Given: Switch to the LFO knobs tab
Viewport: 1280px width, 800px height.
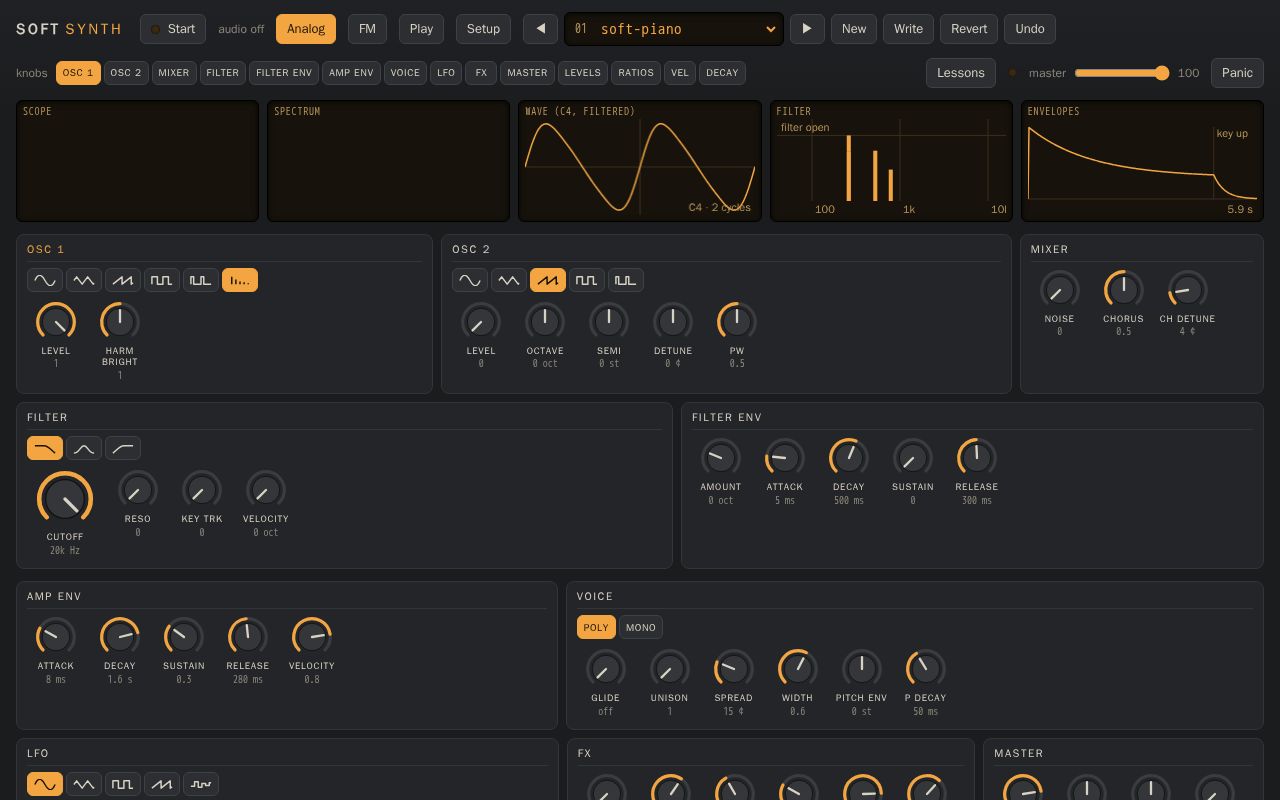Looking at the screenshot, I should (x=446, y=73).
